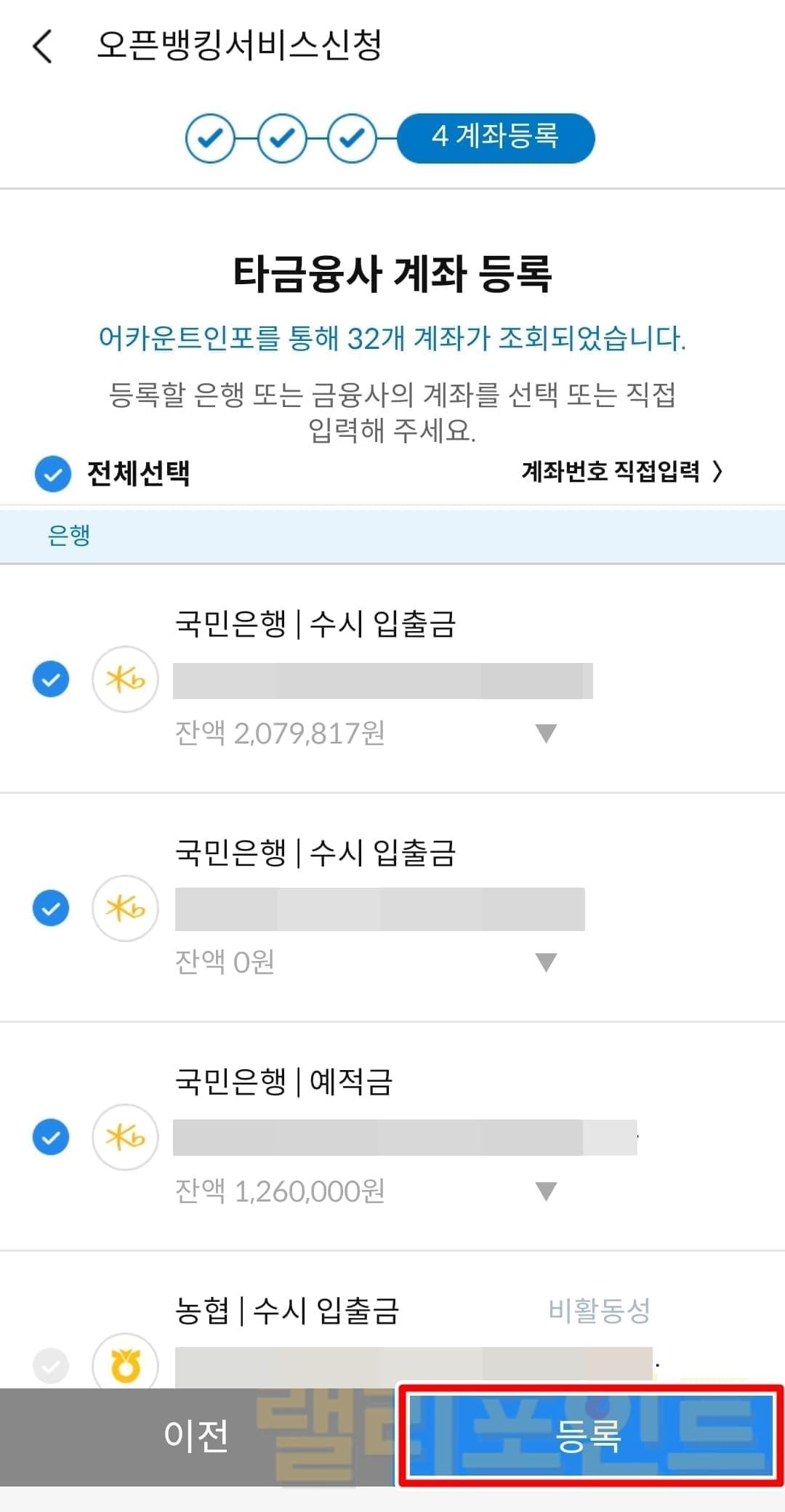785x1512 pixels.
Task: Expand details for 1,260,000원 account
Action: 546,1191
